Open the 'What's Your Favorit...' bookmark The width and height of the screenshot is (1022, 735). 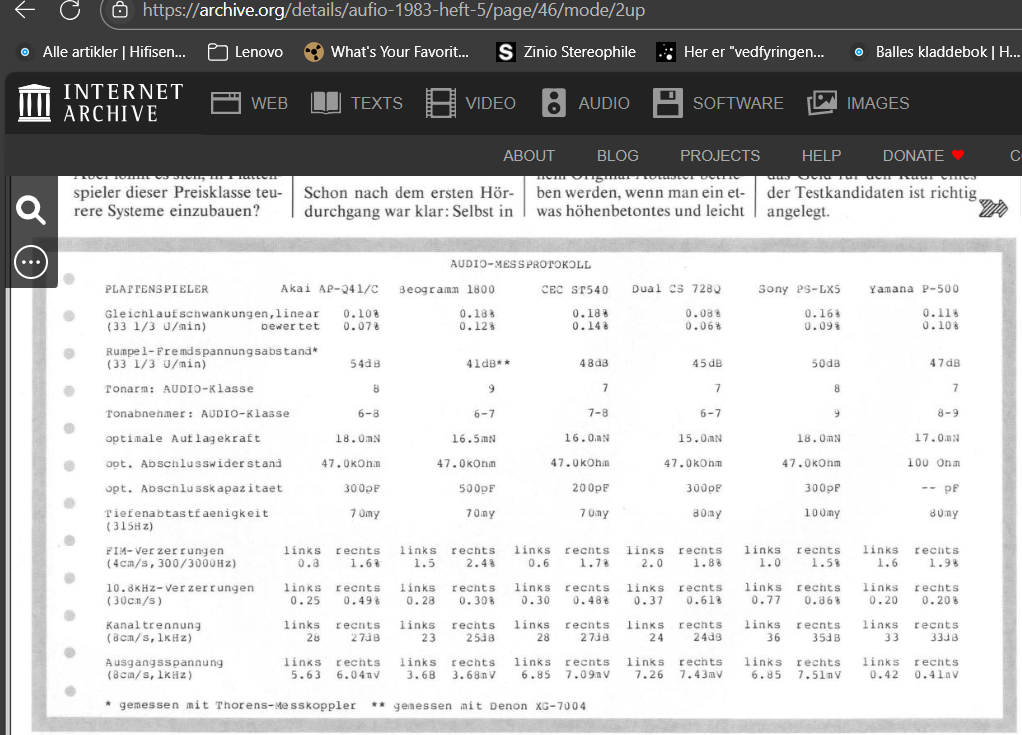(387, 51)
